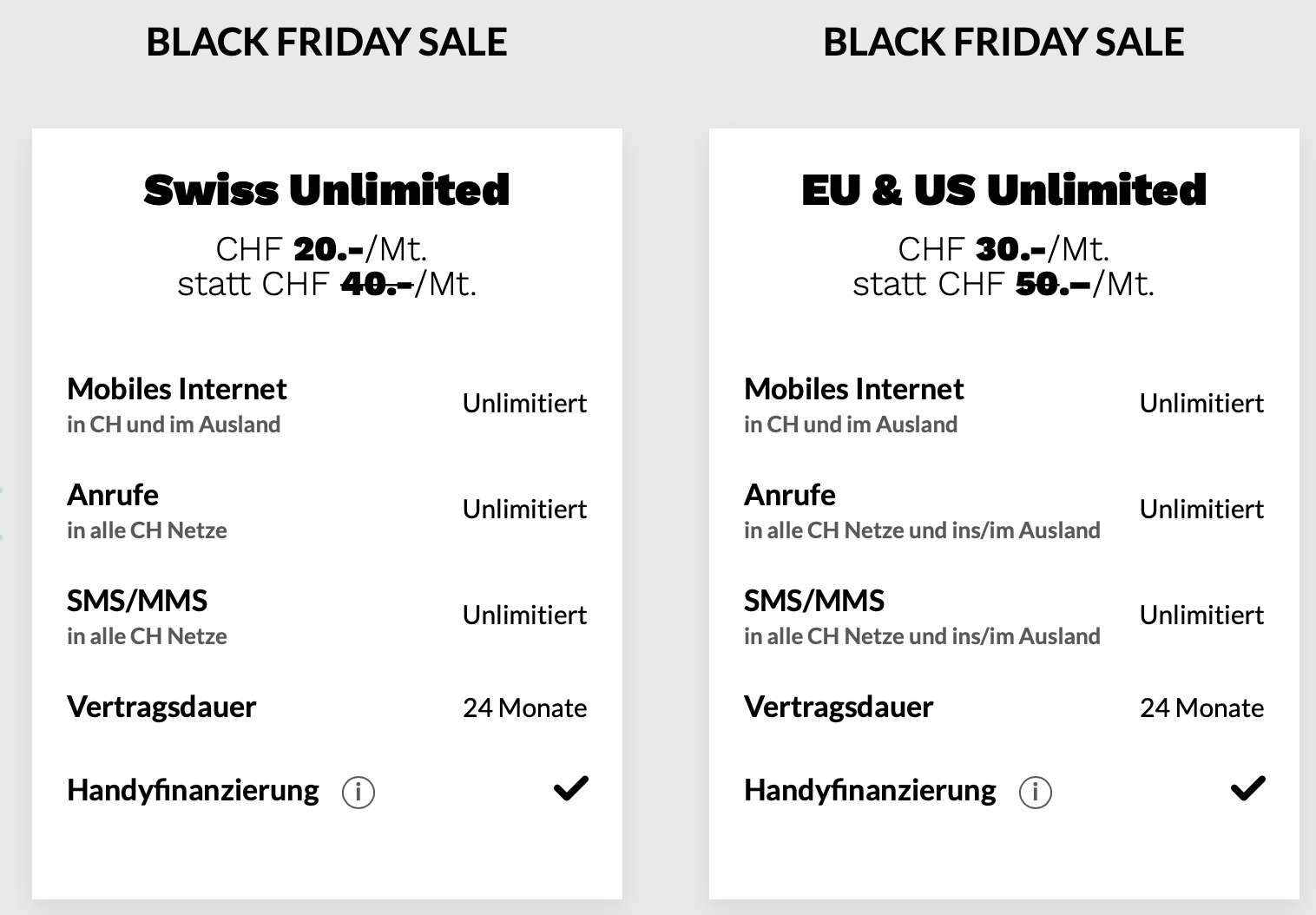Viewport: 1316px width, 915px height.
Task: Click the struck-through CHF 50.- price
Action: [x=1053, y=284]
